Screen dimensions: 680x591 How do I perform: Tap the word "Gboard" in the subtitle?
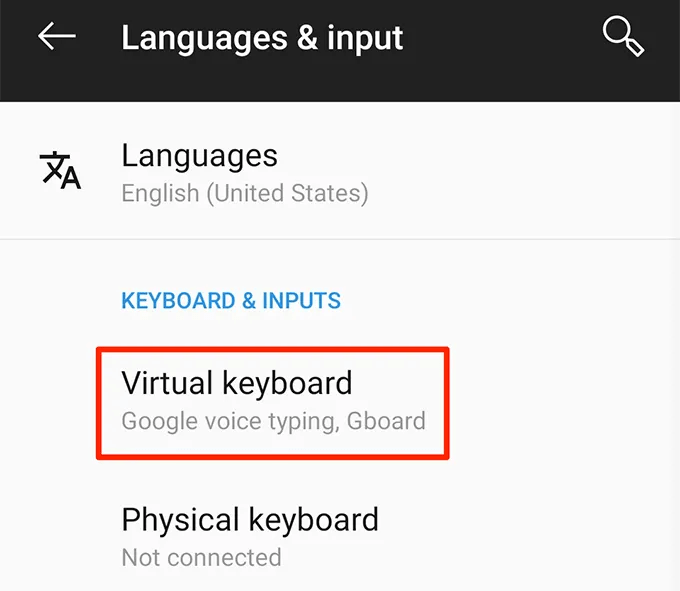[386, 420]
